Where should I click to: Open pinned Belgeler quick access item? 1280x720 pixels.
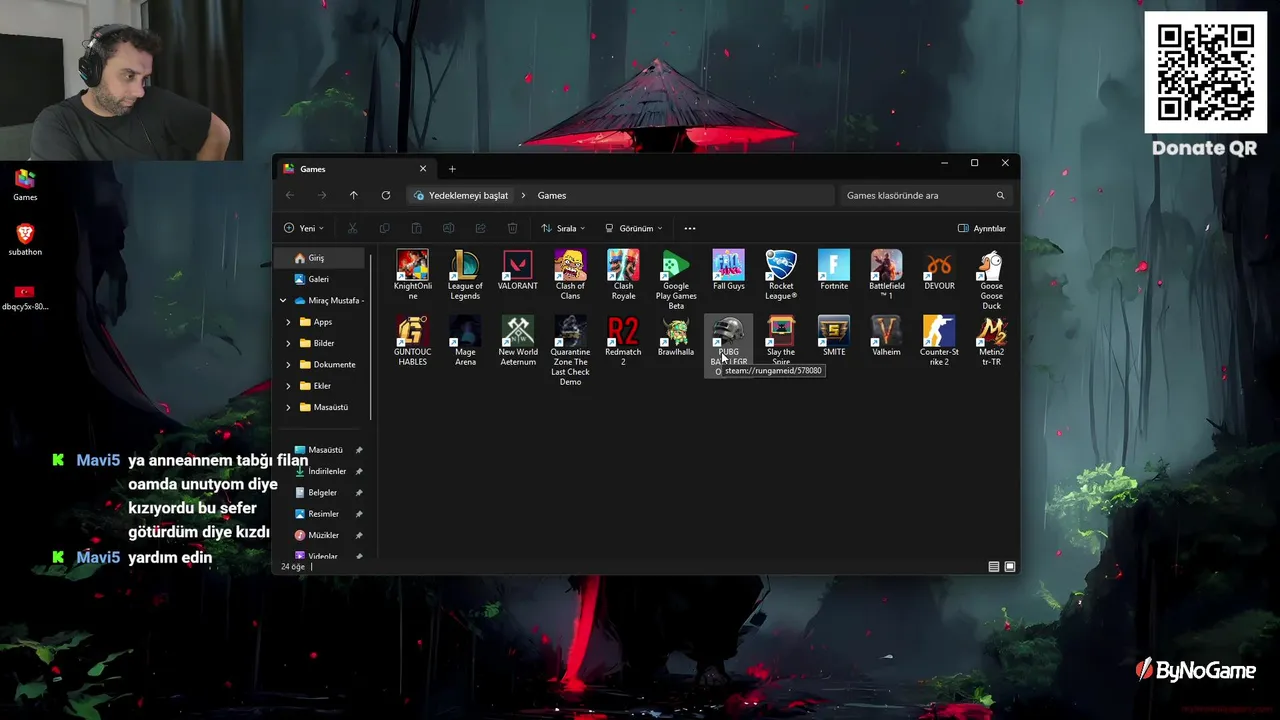pos(322,492)
